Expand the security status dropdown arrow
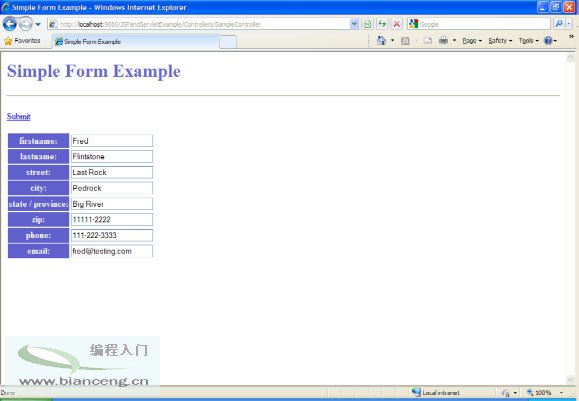Screen dimensions: 579x401 [515, 393]
